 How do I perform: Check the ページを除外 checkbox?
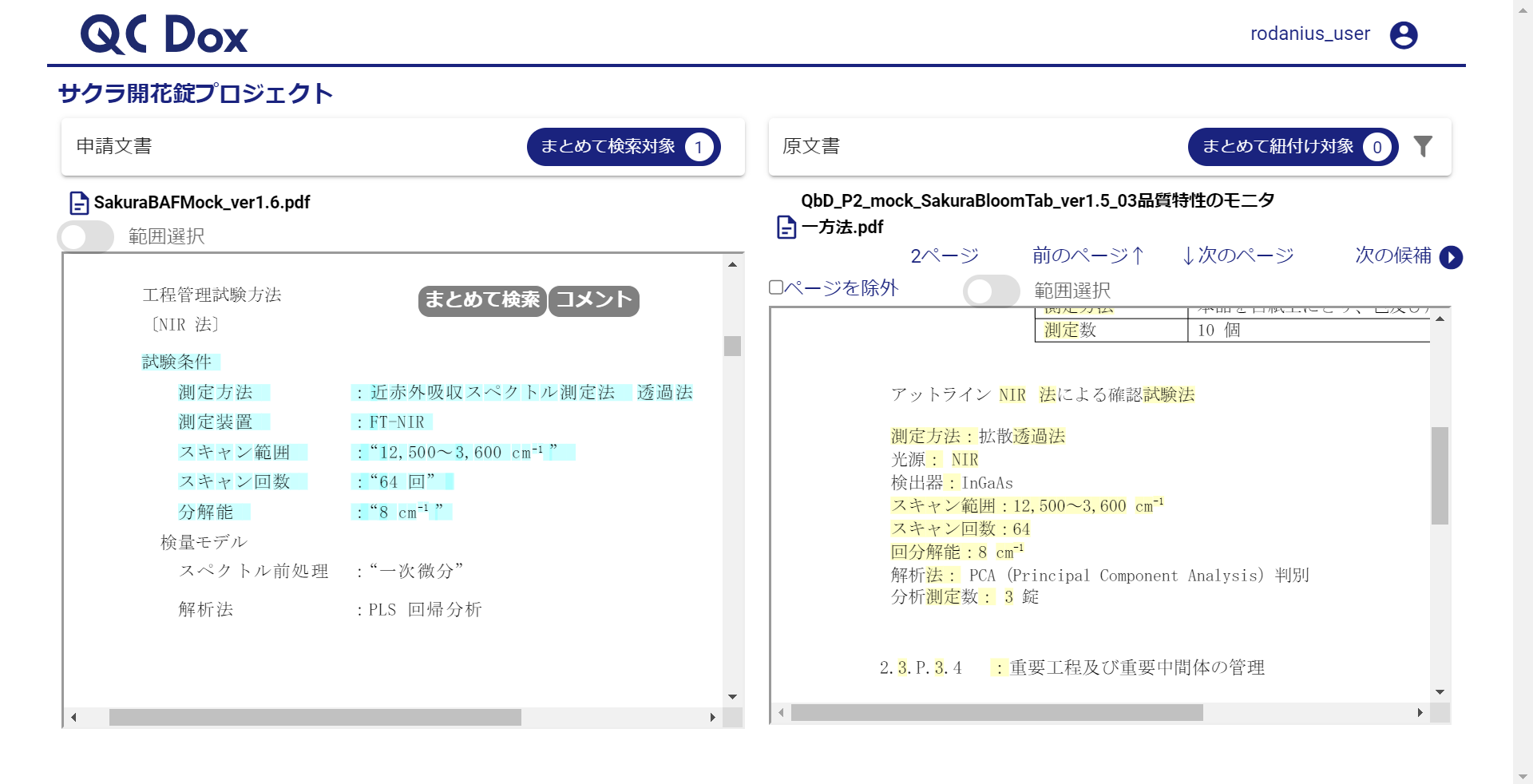[776, 287]
